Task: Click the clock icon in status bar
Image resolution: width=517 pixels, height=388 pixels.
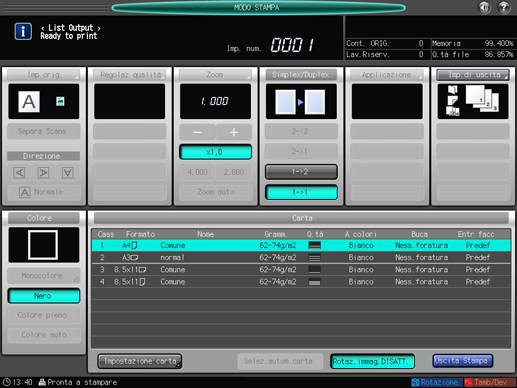Action: [x=7, y=382]
